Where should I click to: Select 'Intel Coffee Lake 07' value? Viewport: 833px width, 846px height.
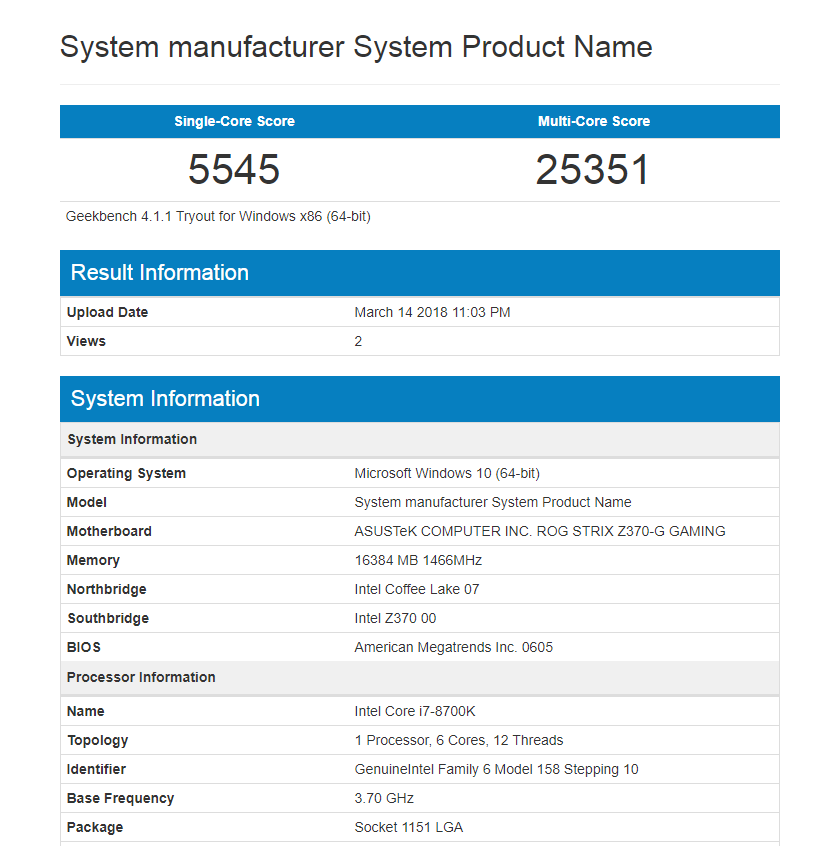tap(416, 590)
